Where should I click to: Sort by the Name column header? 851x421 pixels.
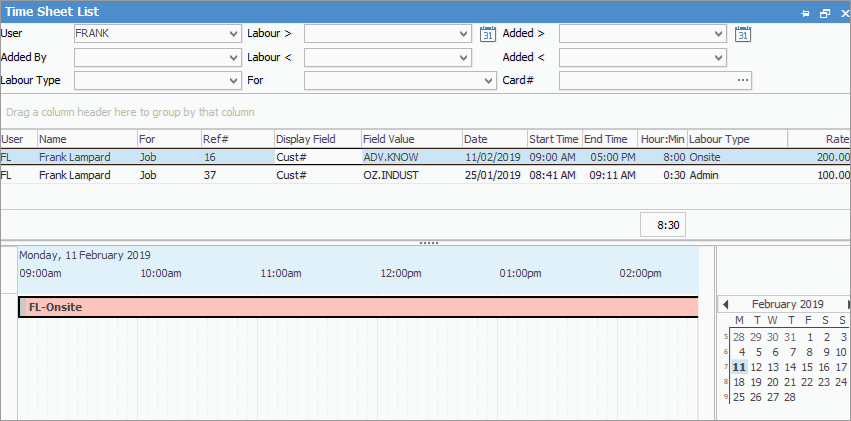87,139
